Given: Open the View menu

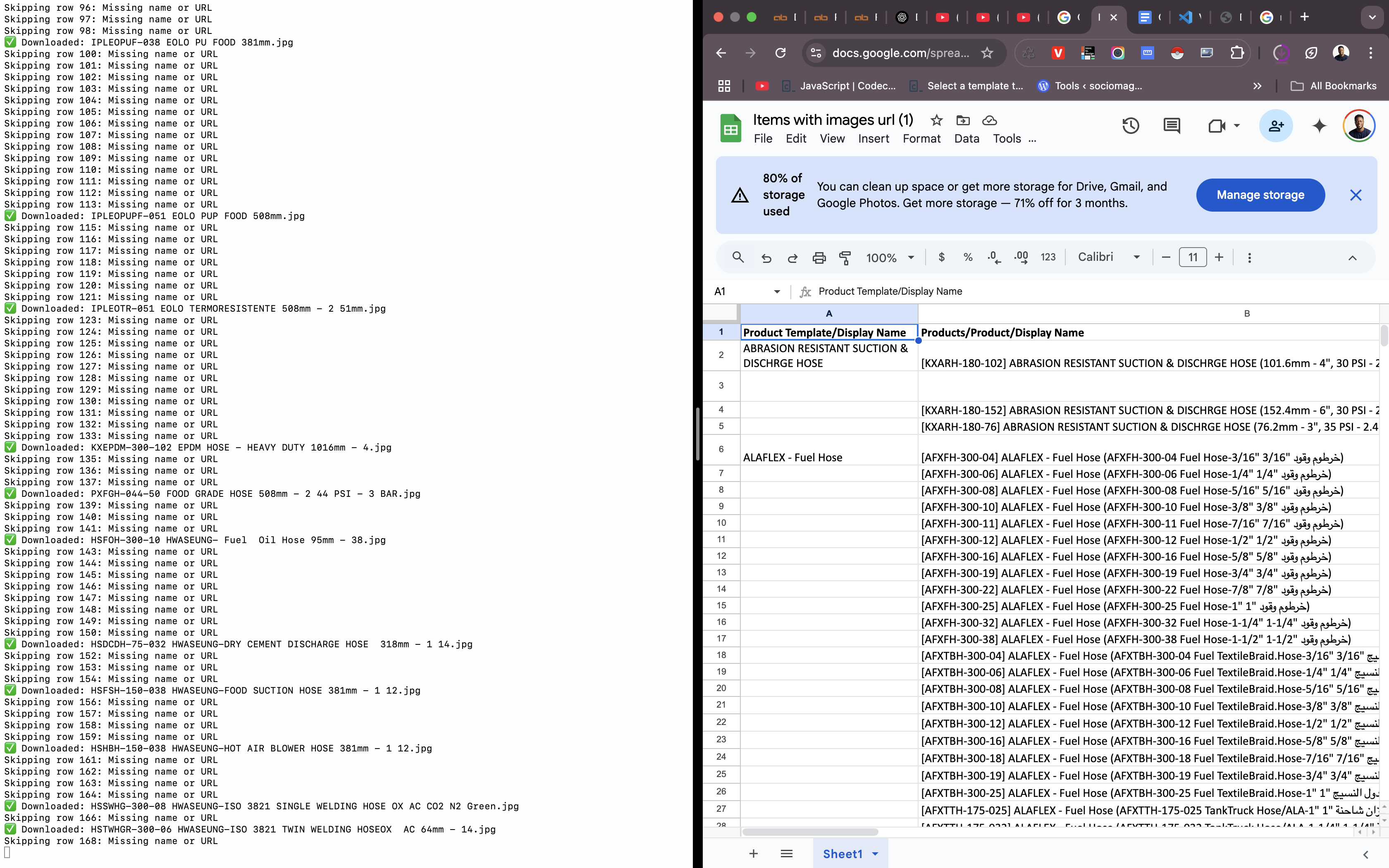Looking at the screenshot, I should (x=832, y=139).
